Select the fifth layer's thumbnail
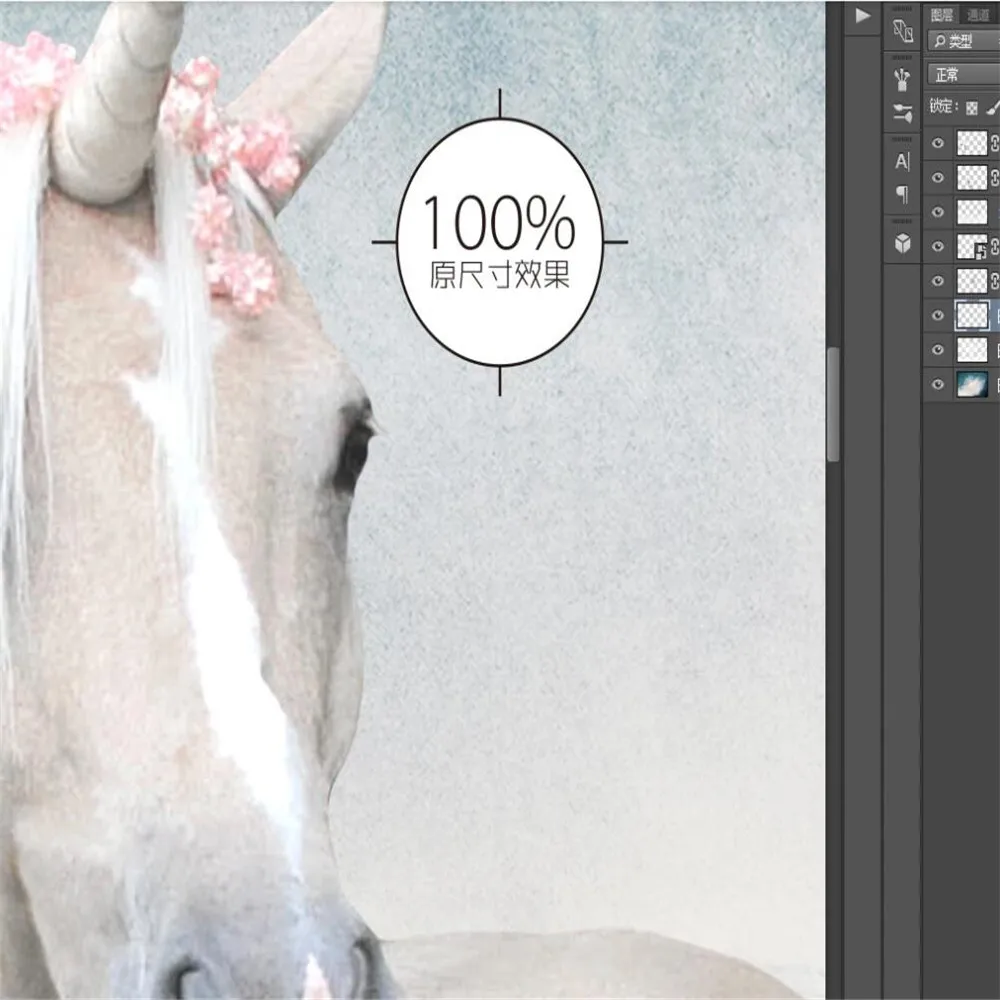Viewport: 1000px width, 1000px height. (972, 281)
